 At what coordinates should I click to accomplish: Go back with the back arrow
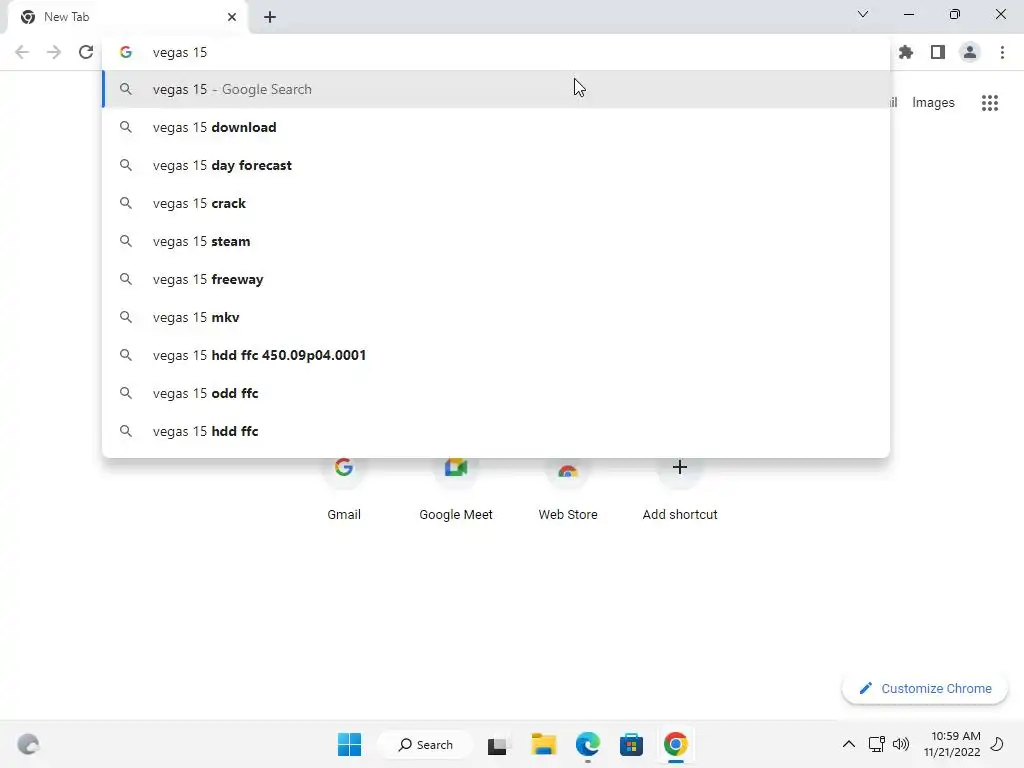click(x=22, y=52)
